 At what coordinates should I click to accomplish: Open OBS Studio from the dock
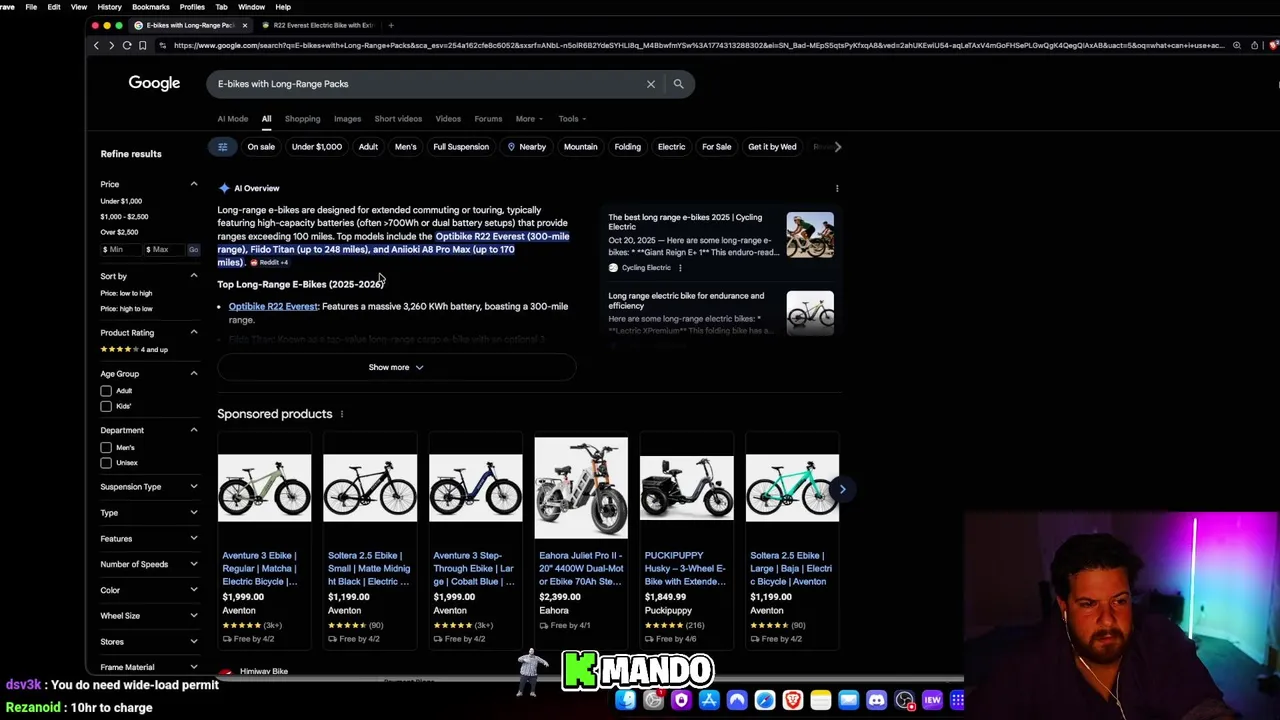[905, 700]
